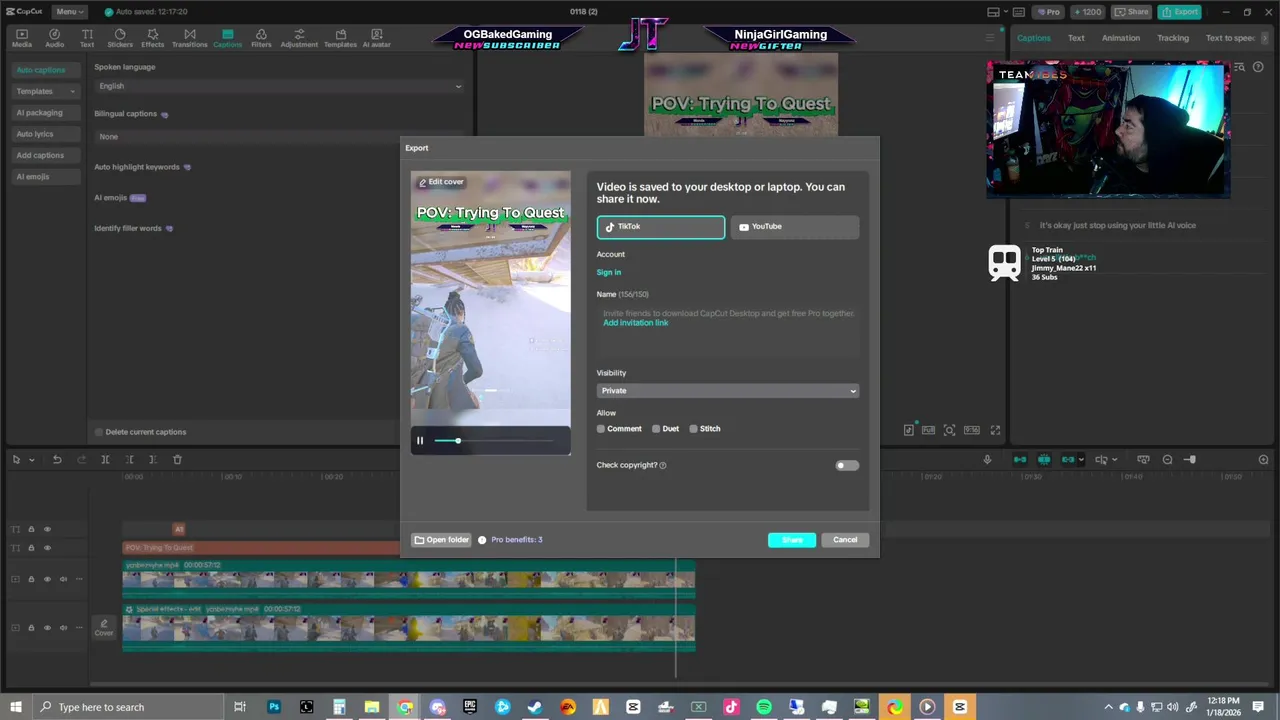The width and height of the screenshot is (1280, 720).
Task: Expand the layout switcher dropdown arrow
Action: pyautogui.click(x=1007, y=12)
